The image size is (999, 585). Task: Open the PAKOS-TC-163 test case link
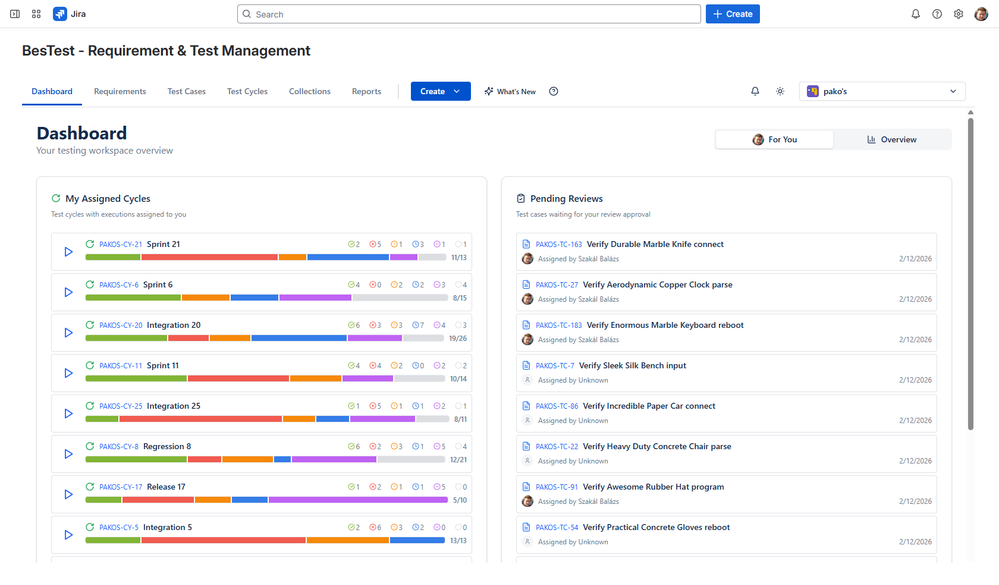tap(558, 244)
